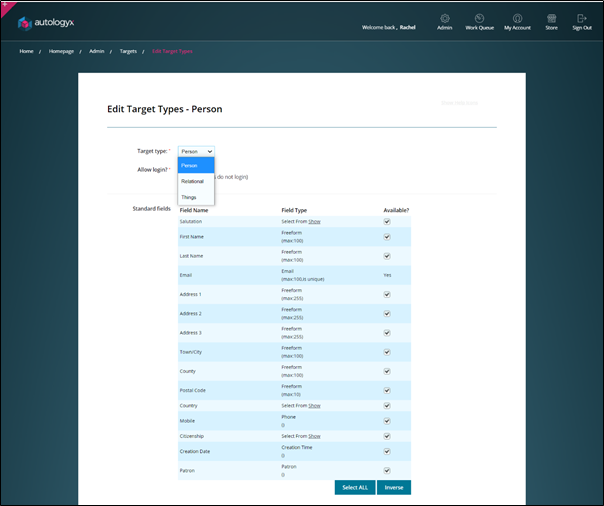Click the Field Type column header

[294, 210]
